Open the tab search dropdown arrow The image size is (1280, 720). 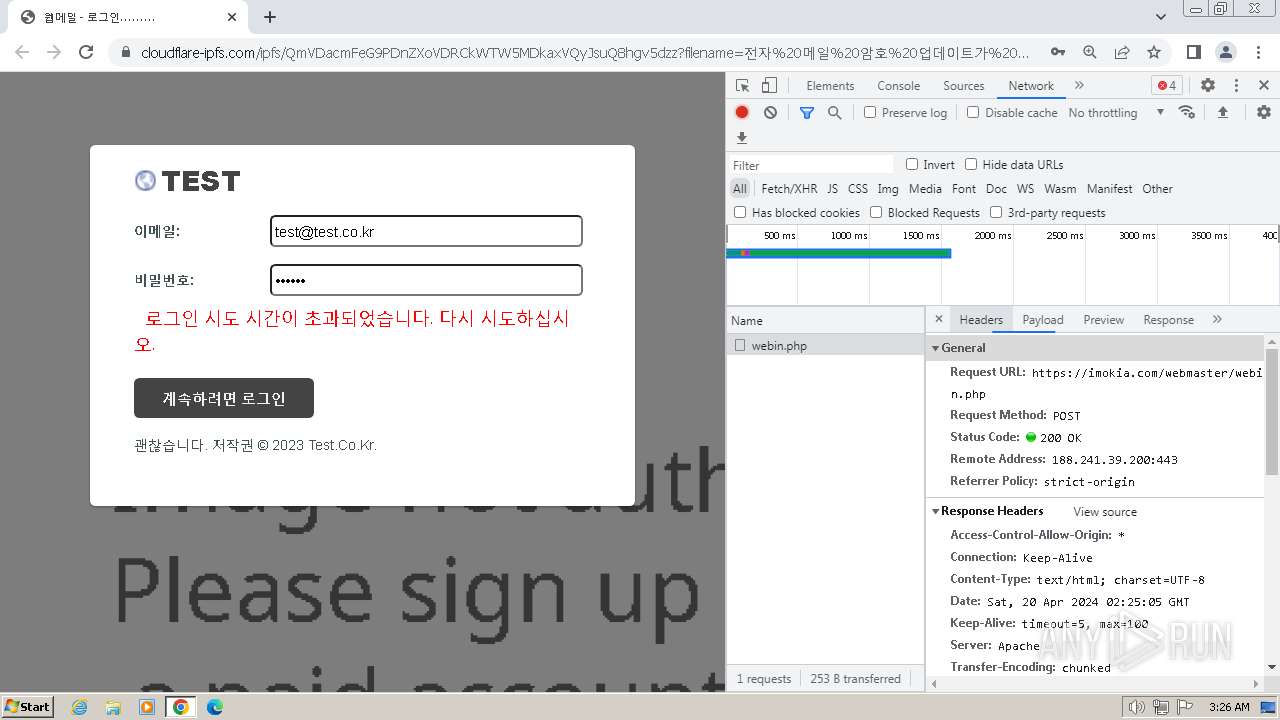pyautogui.click(x=1161, y=17)
